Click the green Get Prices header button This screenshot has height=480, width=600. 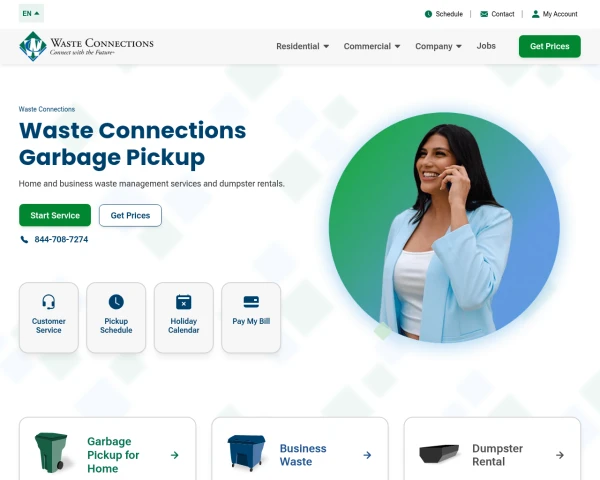[549, 46]
